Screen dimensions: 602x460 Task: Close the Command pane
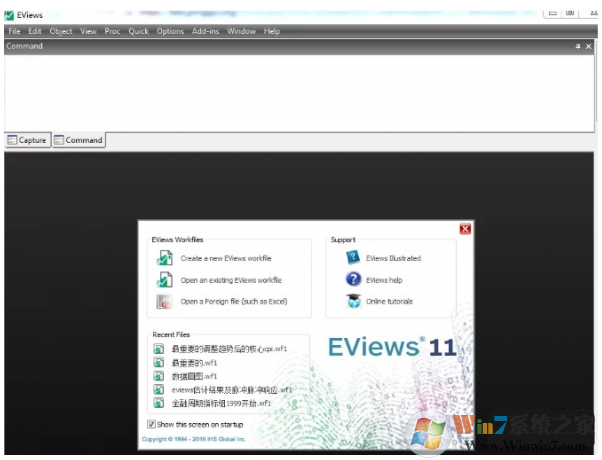589,46
